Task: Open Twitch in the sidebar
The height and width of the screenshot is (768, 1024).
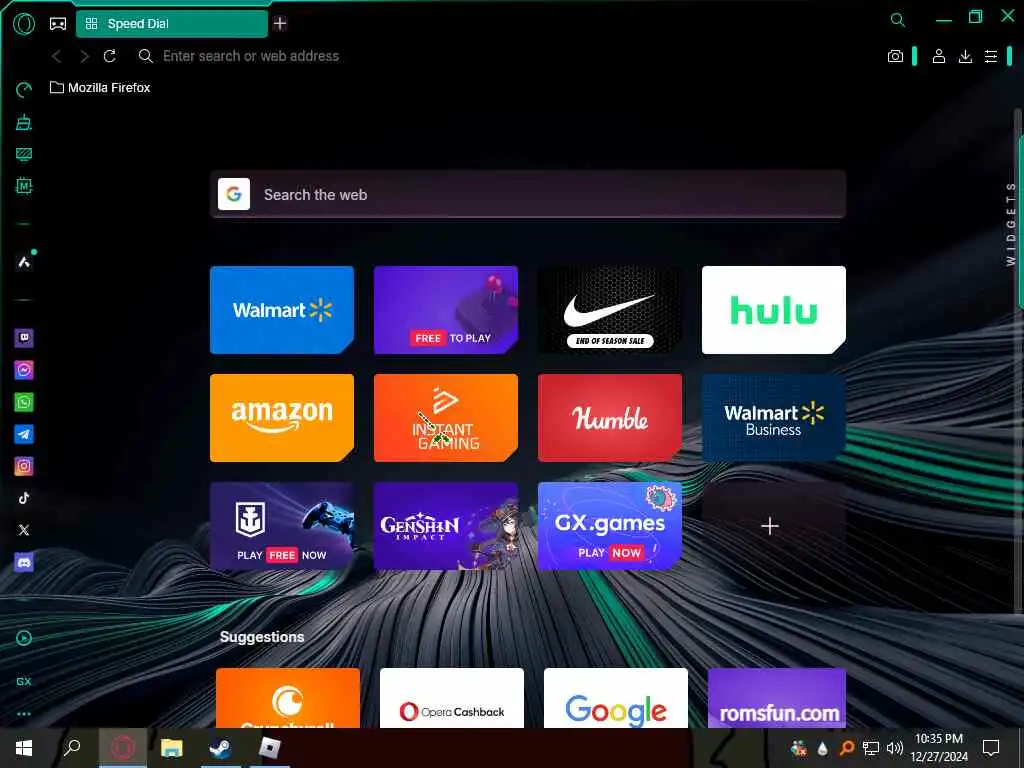Action: coord(24,338)
